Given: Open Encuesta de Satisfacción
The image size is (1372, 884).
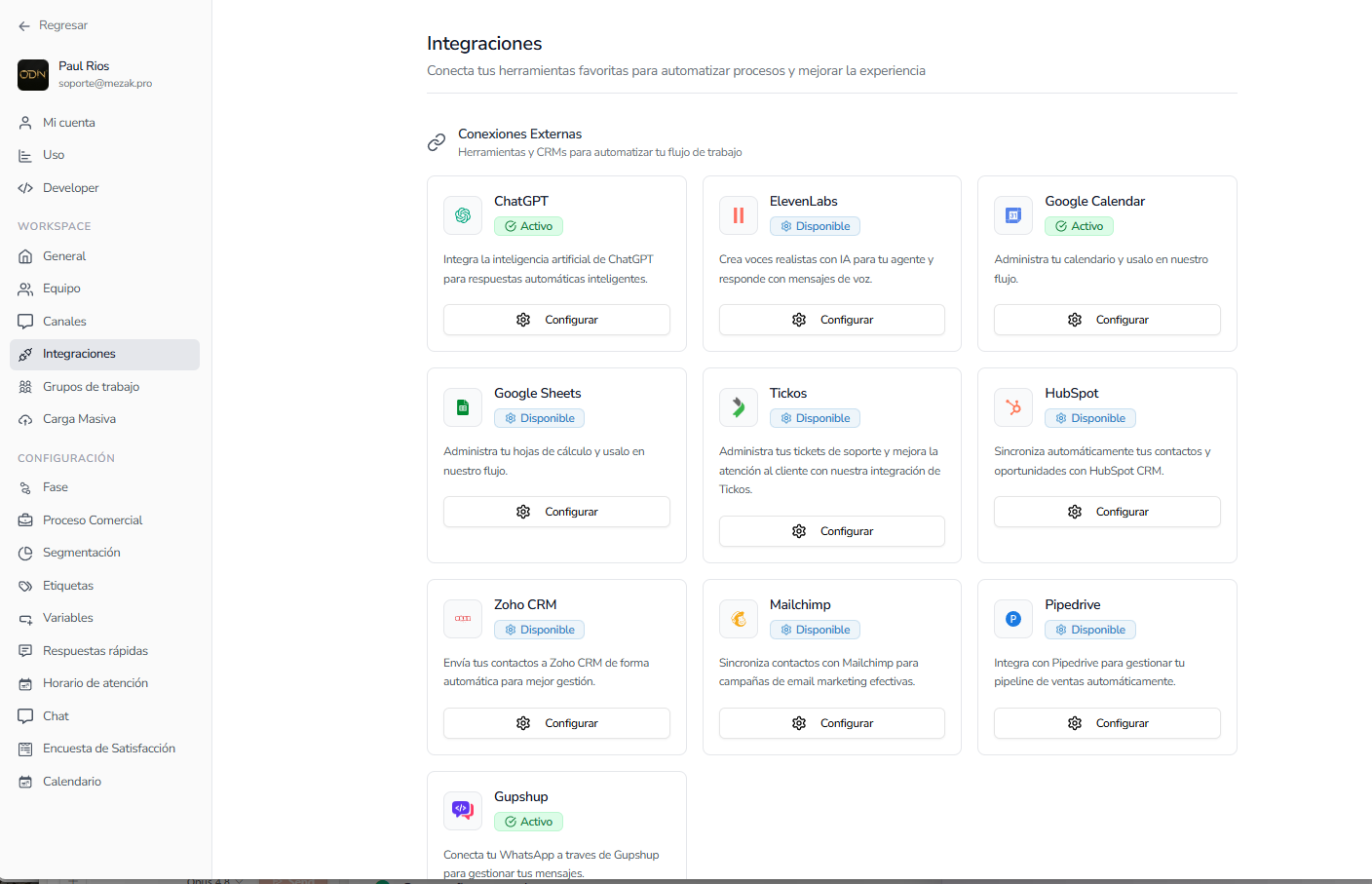Looking at the screenshot, I should (x=105, y=749).
